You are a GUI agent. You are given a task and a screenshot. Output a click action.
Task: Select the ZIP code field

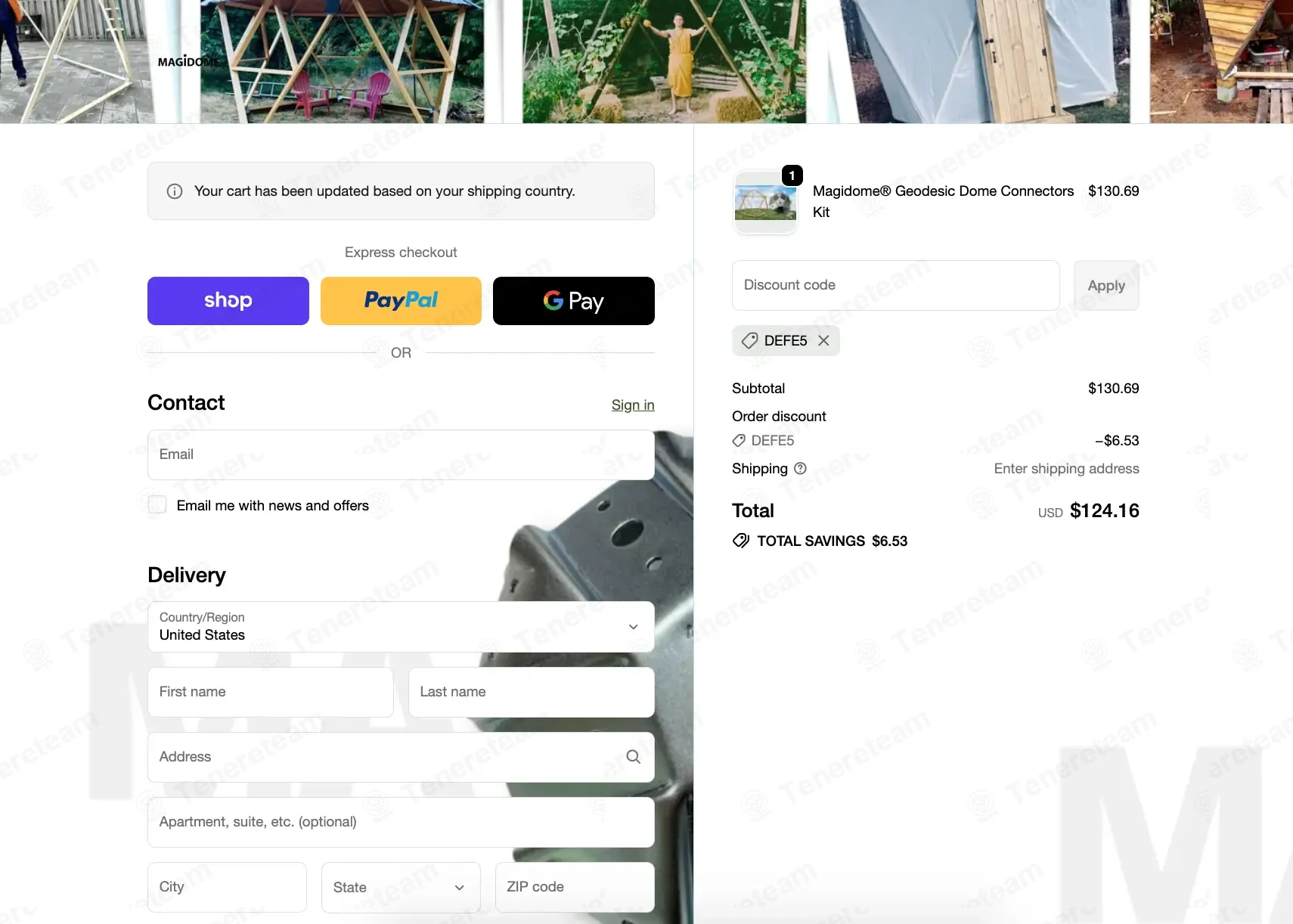[x=575, y=887]
